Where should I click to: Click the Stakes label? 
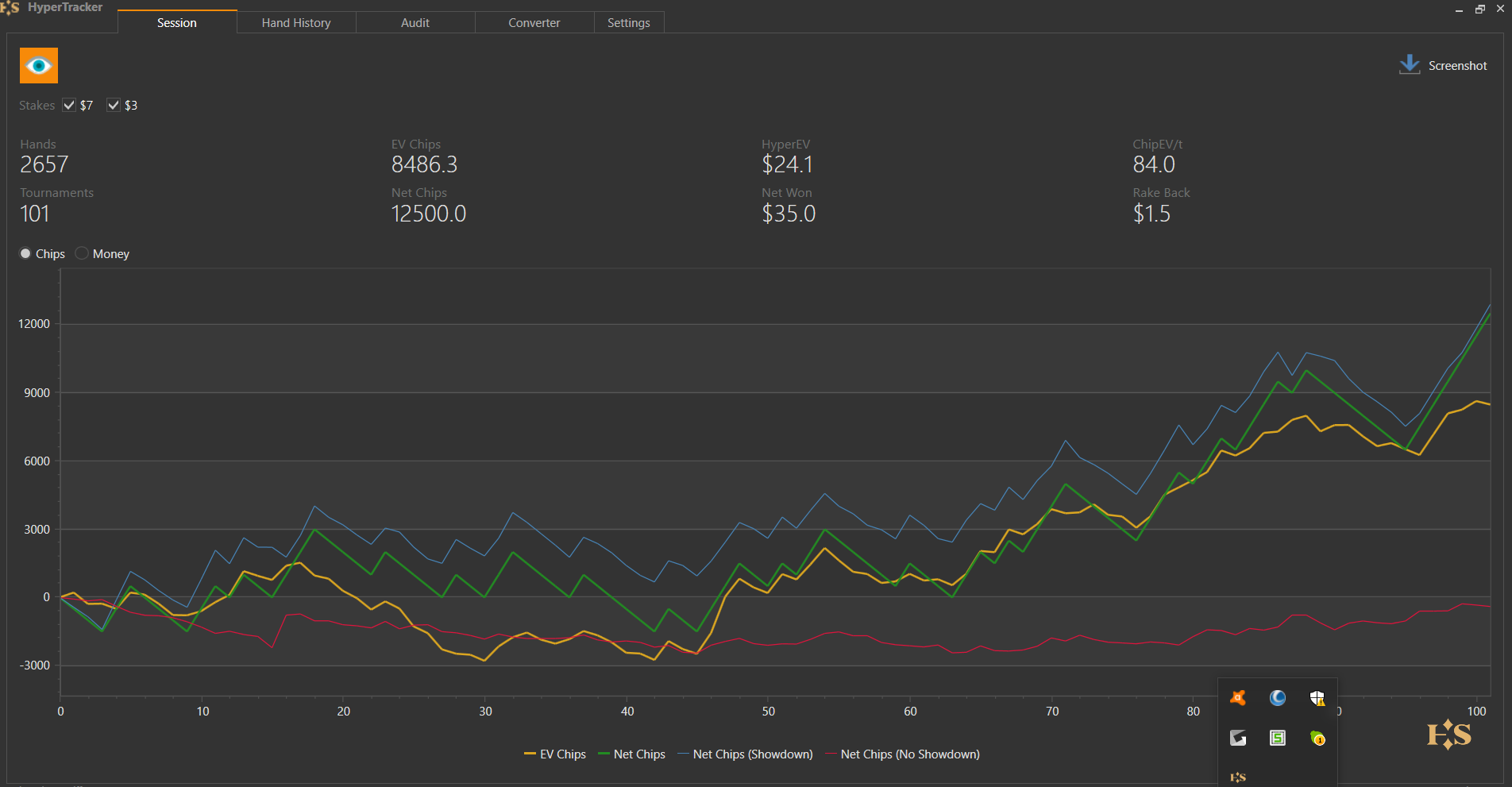point(37,106)
